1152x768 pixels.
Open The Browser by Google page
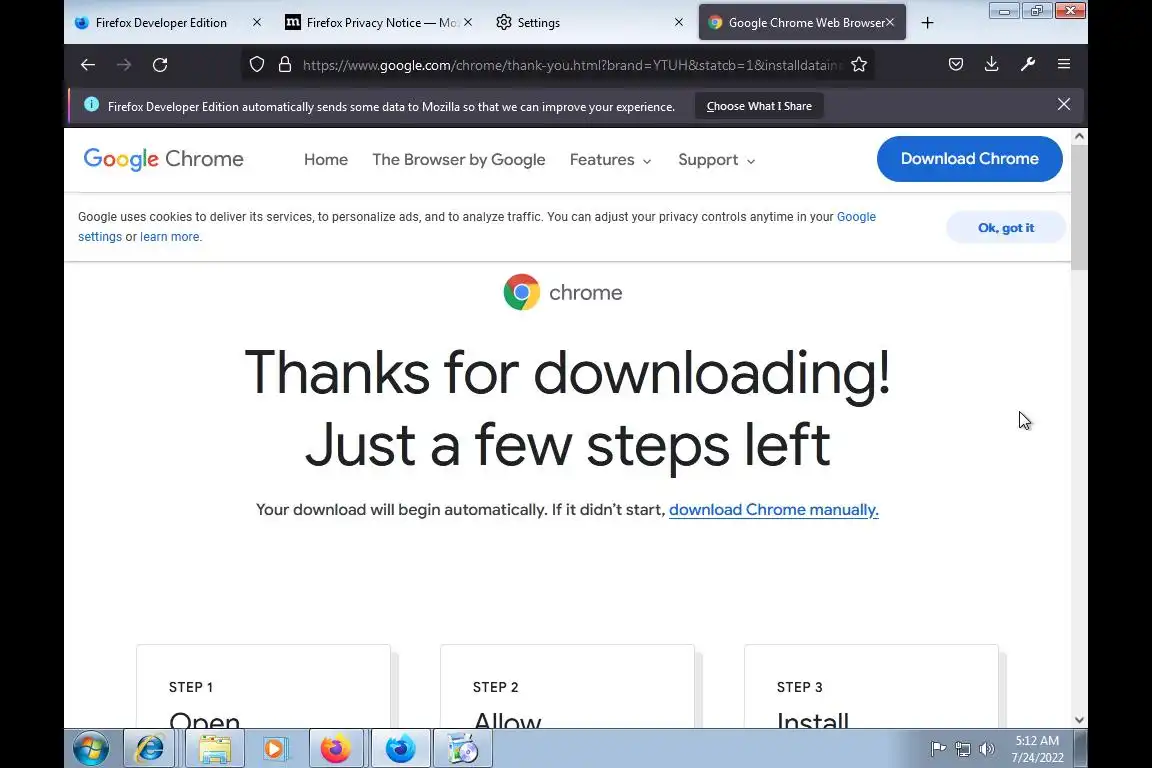point(458,159)
